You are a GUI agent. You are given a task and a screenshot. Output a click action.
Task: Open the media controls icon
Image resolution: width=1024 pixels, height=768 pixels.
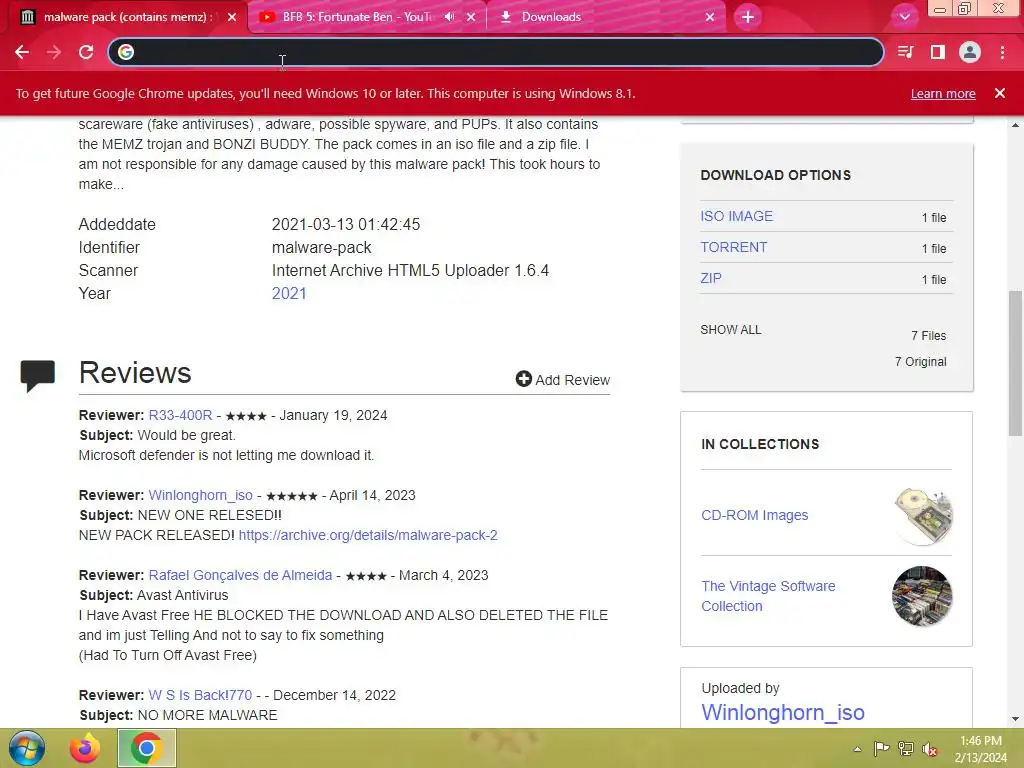click(905, 52)
